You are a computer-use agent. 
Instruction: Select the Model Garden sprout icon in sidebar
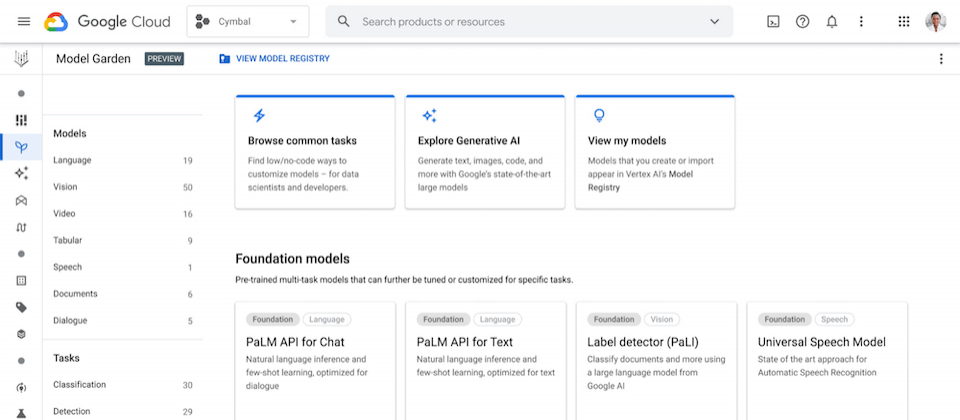[x=21, y=147]
